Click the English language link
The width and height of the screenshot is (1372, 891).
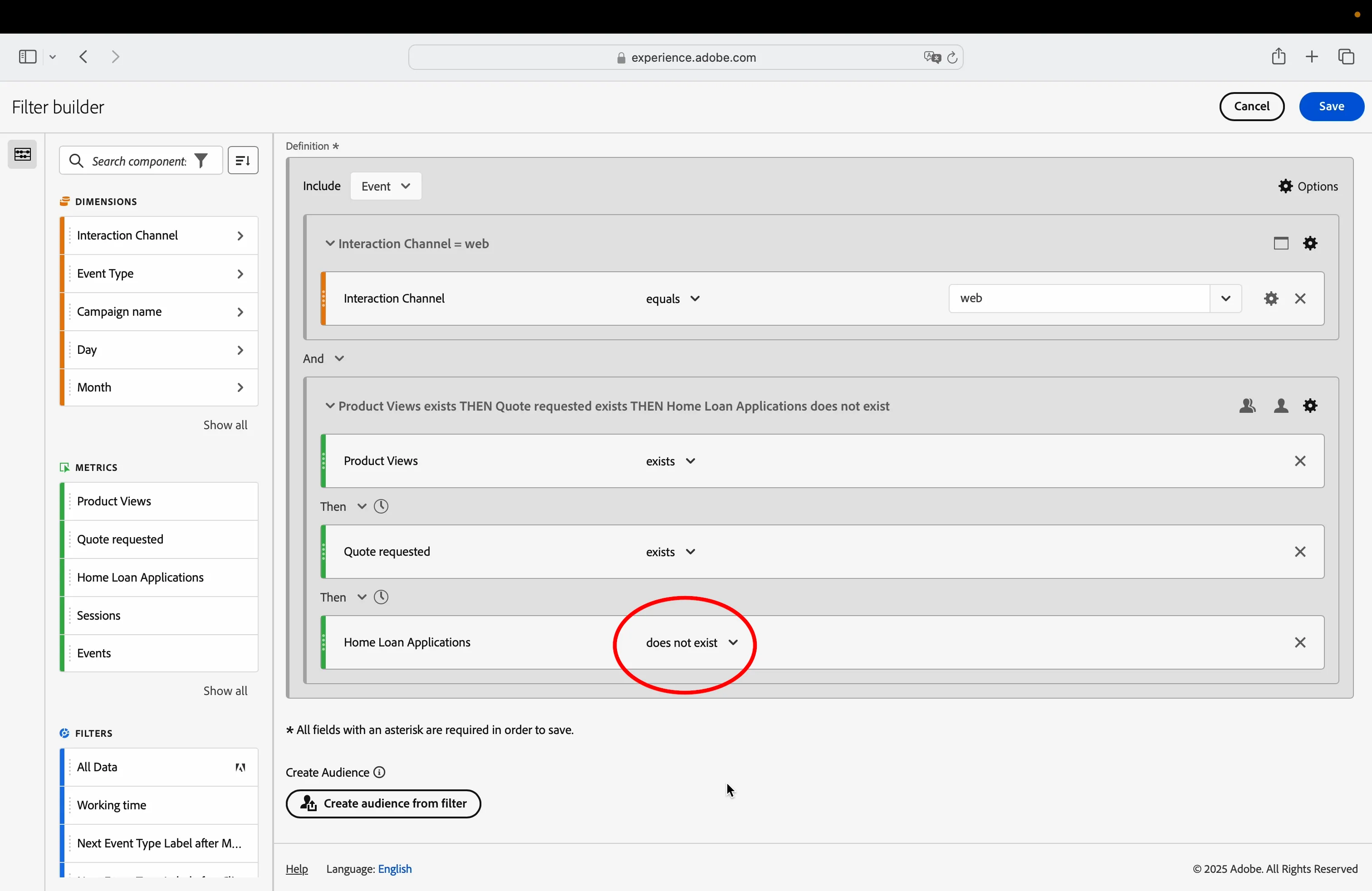[x=395, y=868]
